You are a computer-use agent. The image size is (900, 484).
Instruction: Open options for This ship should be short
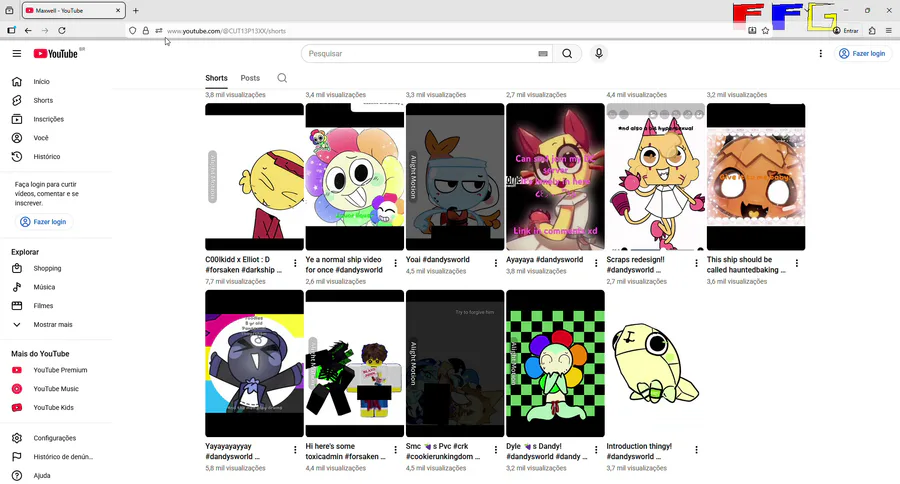click(797, 263)
